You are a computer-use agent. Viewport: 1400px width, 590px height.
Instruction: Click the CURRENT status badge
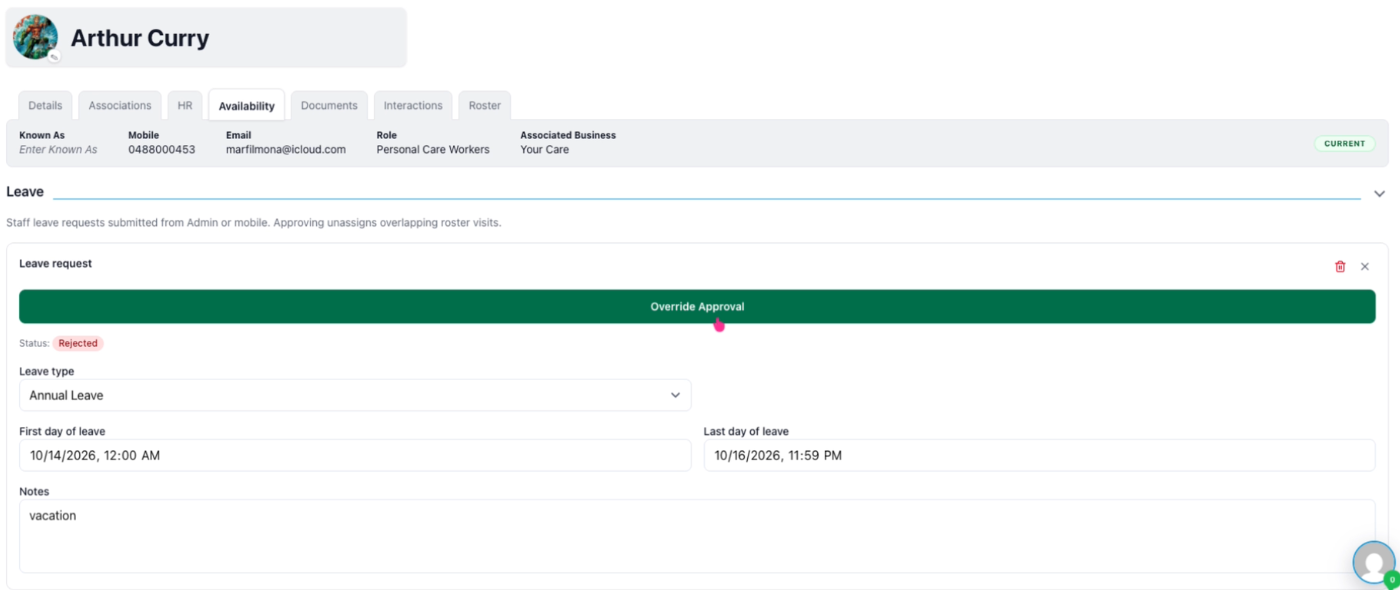tap(1345, 143)
